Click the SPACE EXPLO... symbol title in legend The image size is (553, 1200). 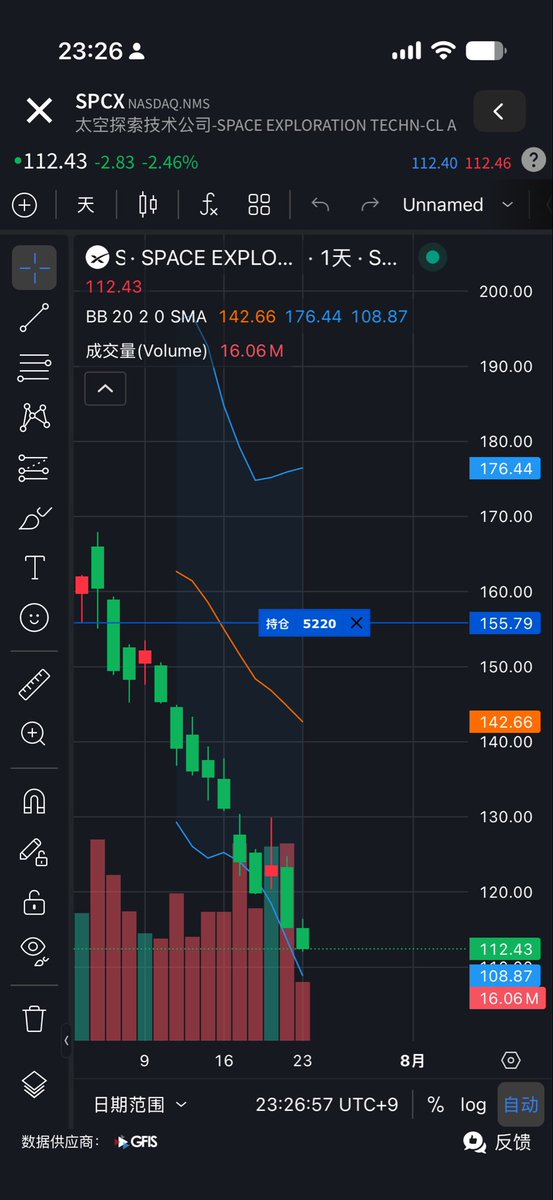[218, 258]
